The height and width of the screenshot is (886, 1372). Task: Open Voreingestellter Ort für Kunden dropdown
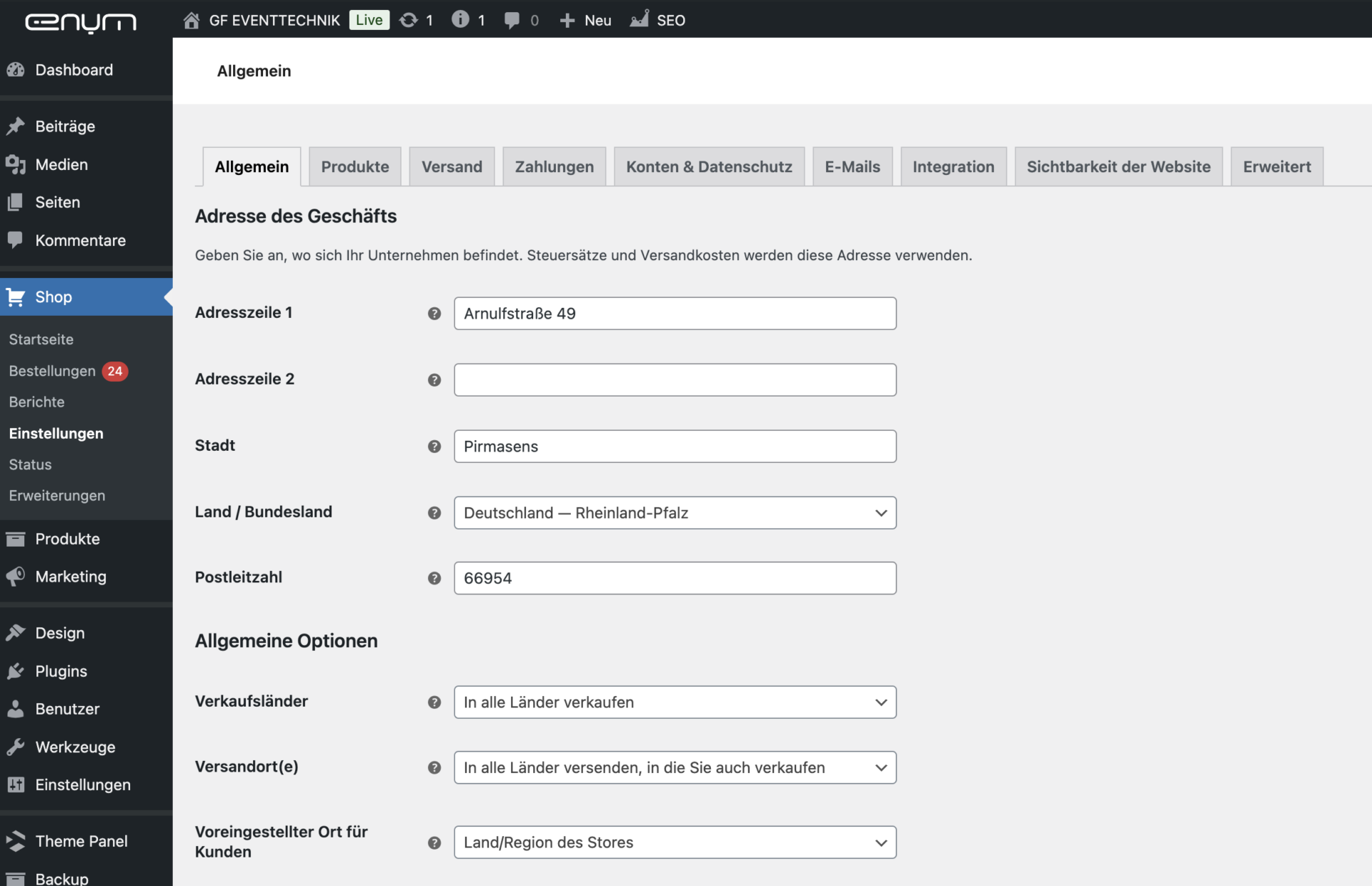click(675, 842)
